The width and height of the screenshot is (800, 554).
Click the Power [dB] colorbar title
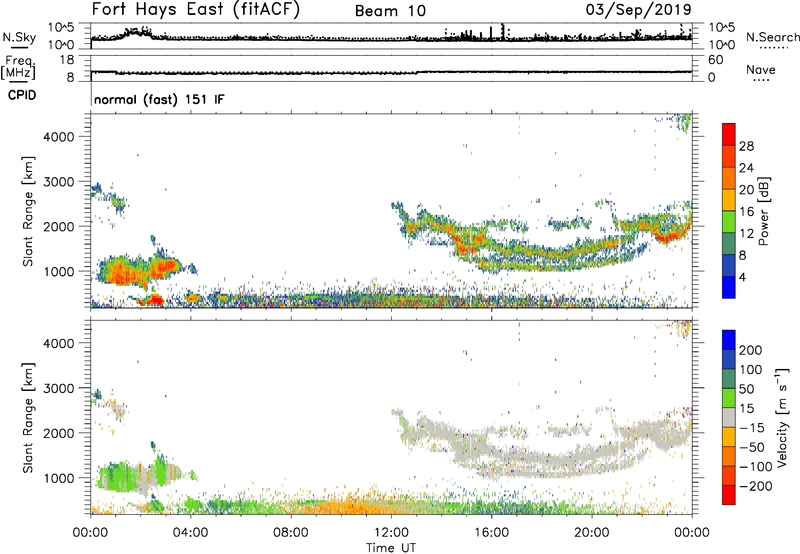tap(764, 211)
